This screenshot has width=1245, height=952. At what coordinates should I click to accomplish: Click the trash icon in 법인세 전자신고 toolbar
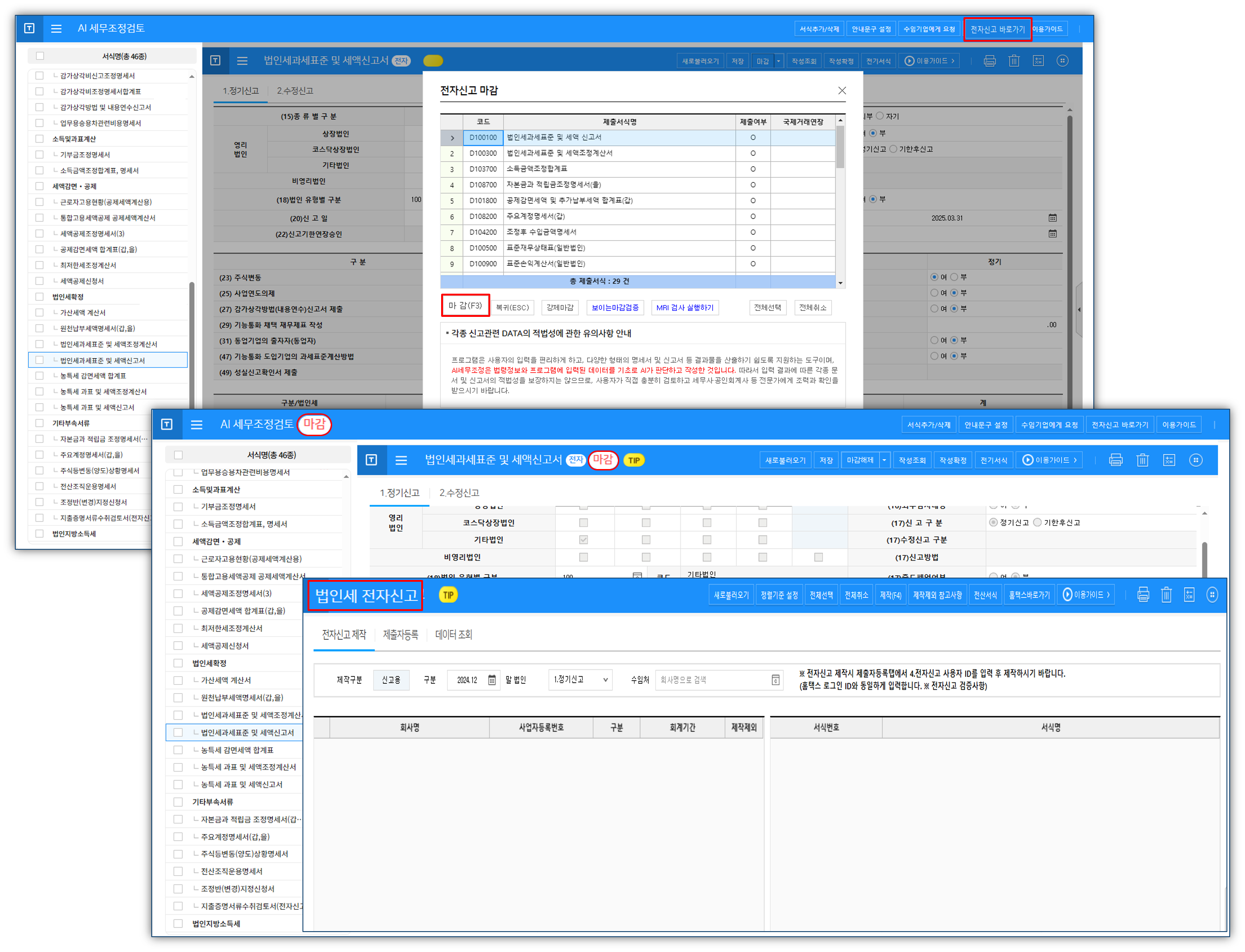[1166, 594]
